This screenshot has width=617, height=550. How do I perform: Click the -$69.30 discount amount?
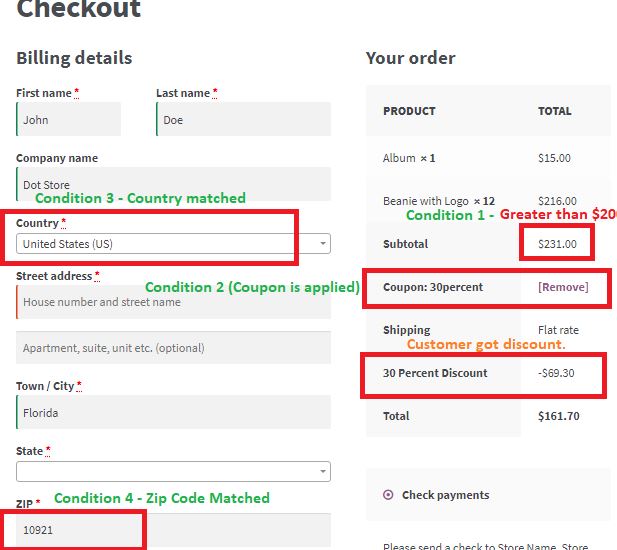coord(557,373)
